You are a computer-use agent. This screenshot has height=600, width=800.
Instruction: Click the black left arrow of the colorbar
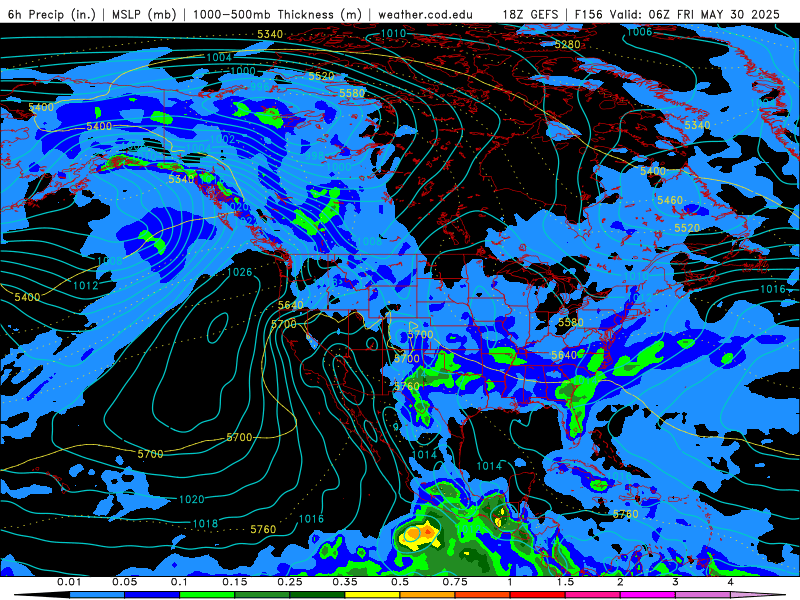pyautogui.click(x=42, y=595)
